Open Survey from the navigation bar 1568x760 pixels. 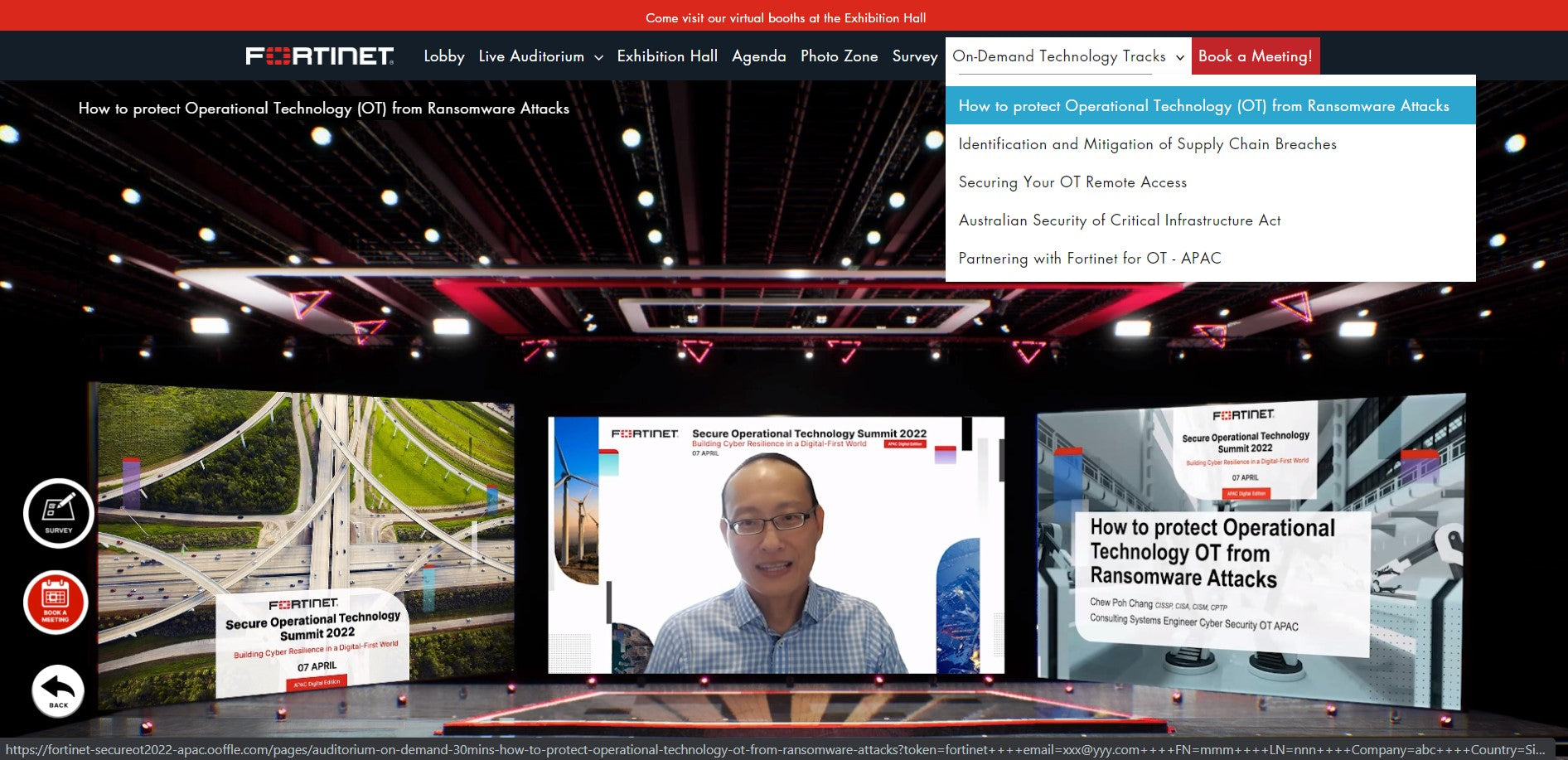(915, 56)
